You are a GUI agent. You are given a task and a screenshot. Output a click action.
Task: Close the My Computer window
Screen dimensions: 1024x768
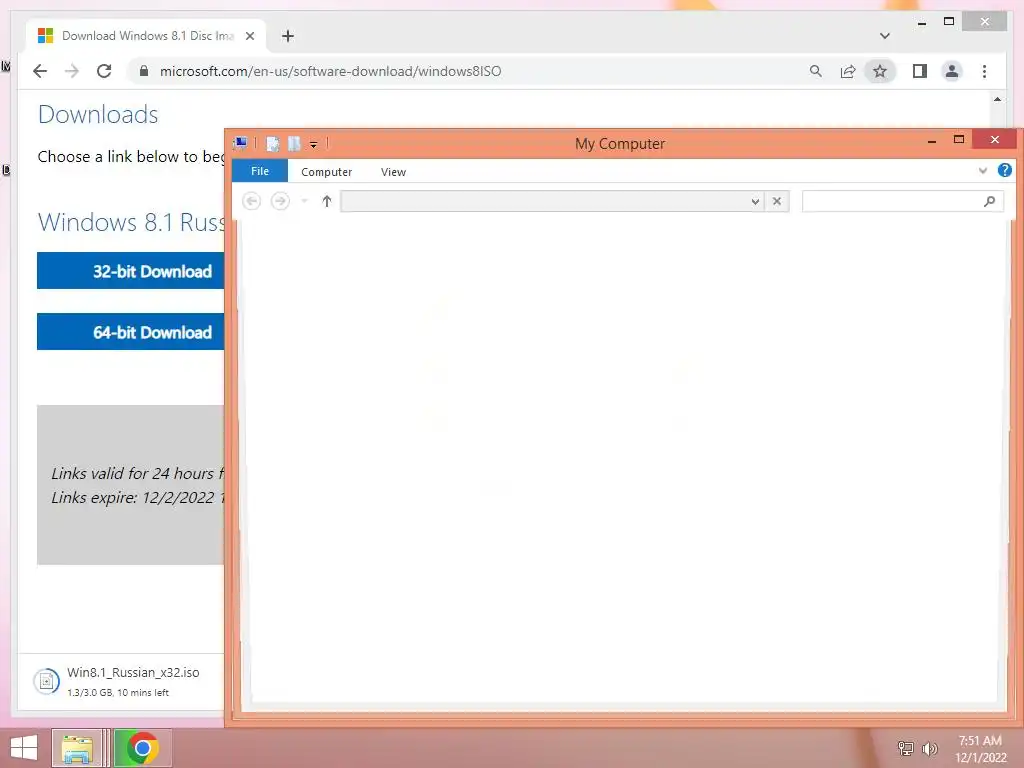tap(995, 140)
